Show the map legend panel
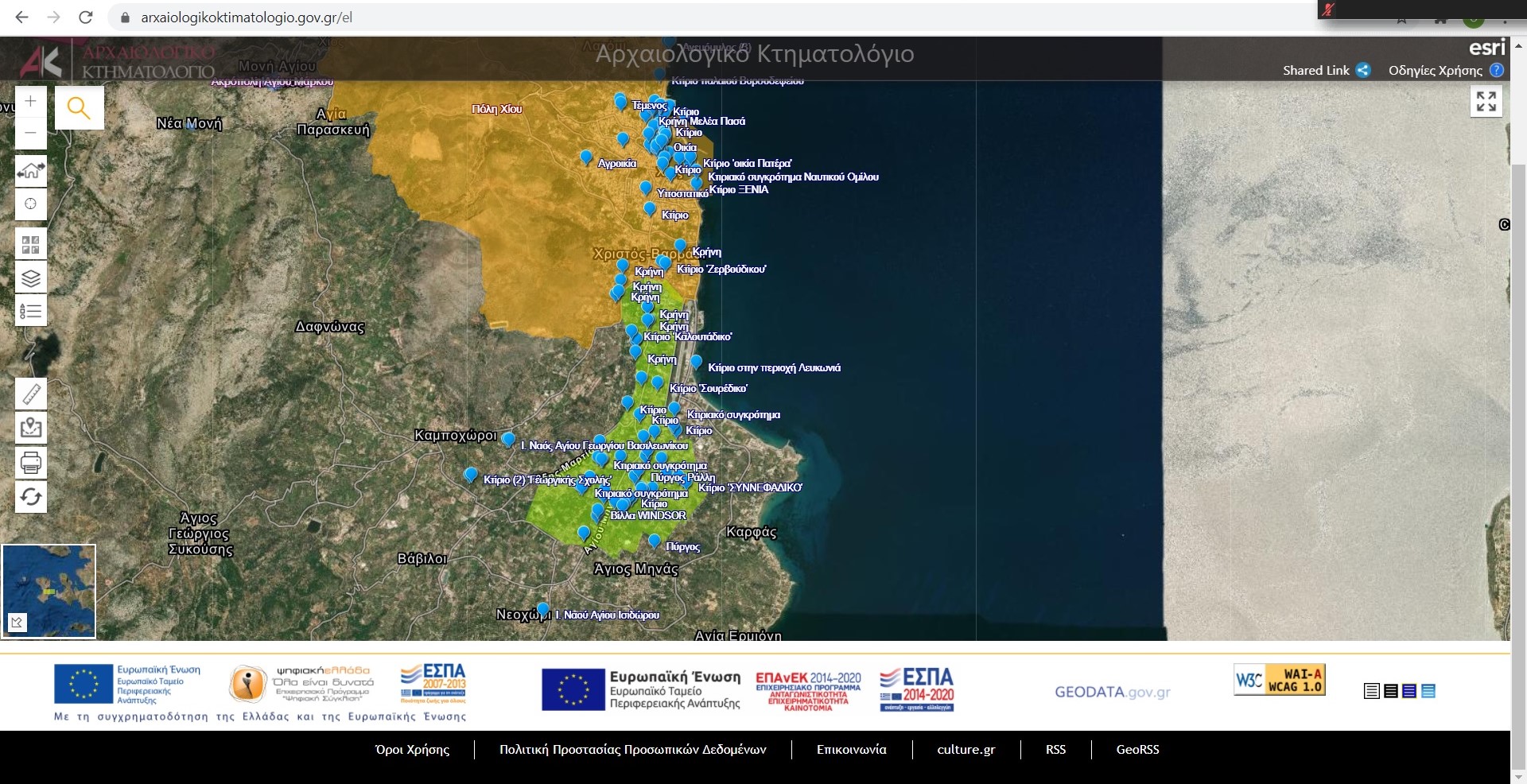Viewport: 1527px width, 784px height. tap(30, 311)
